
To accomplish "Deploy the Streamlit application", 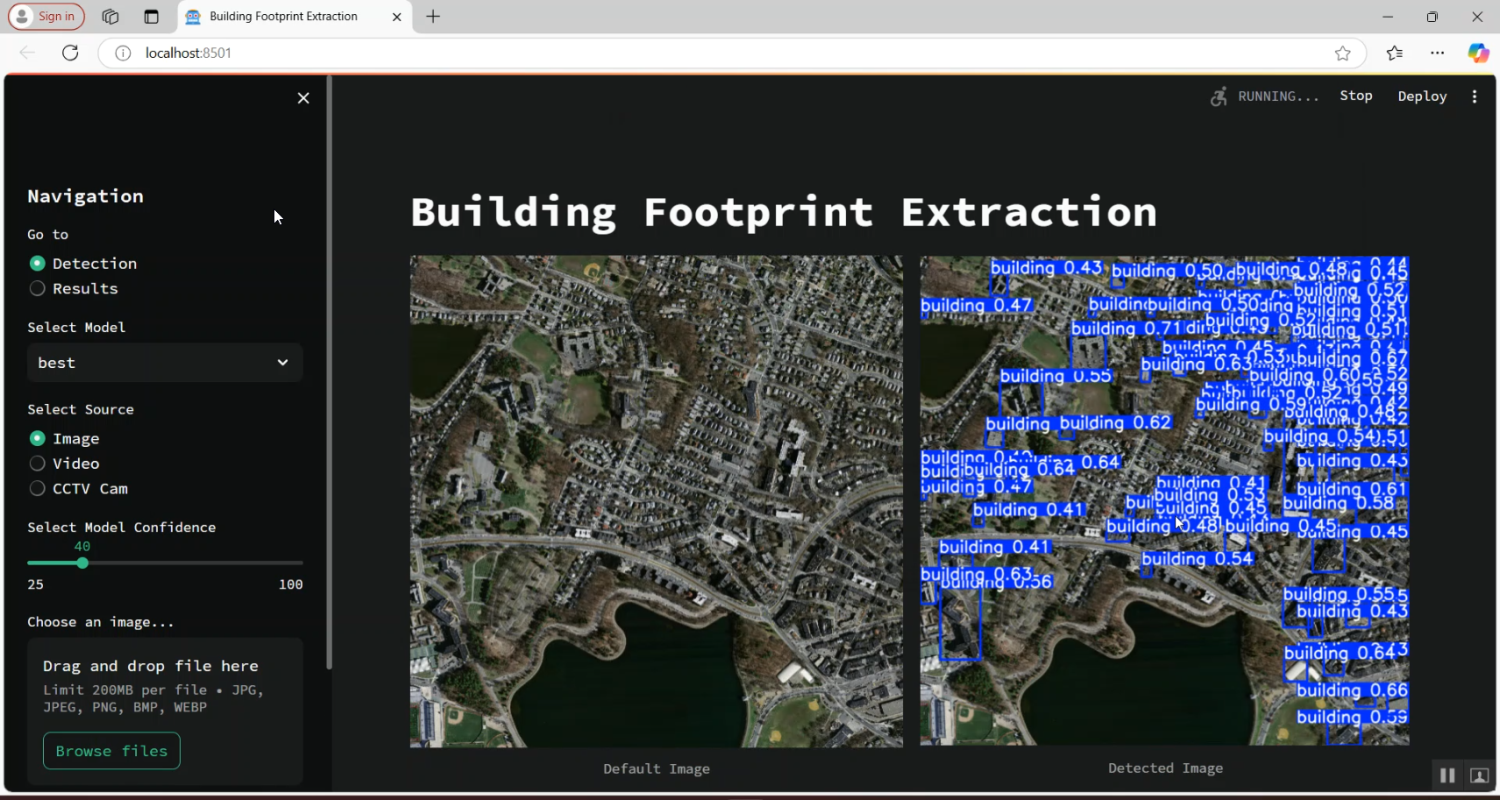I will click(x=1422, y=95).
